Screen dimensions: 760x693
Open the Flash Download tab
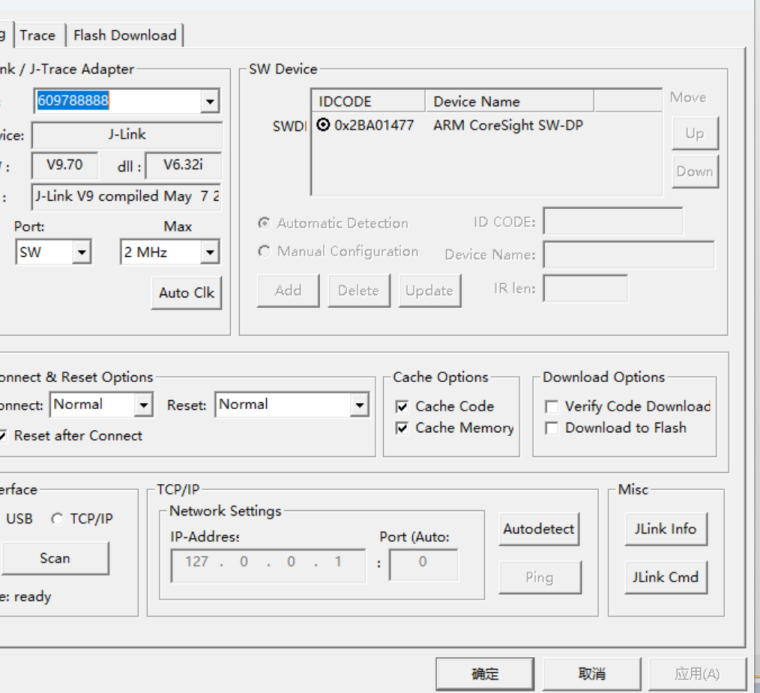[x=125, y=35]
